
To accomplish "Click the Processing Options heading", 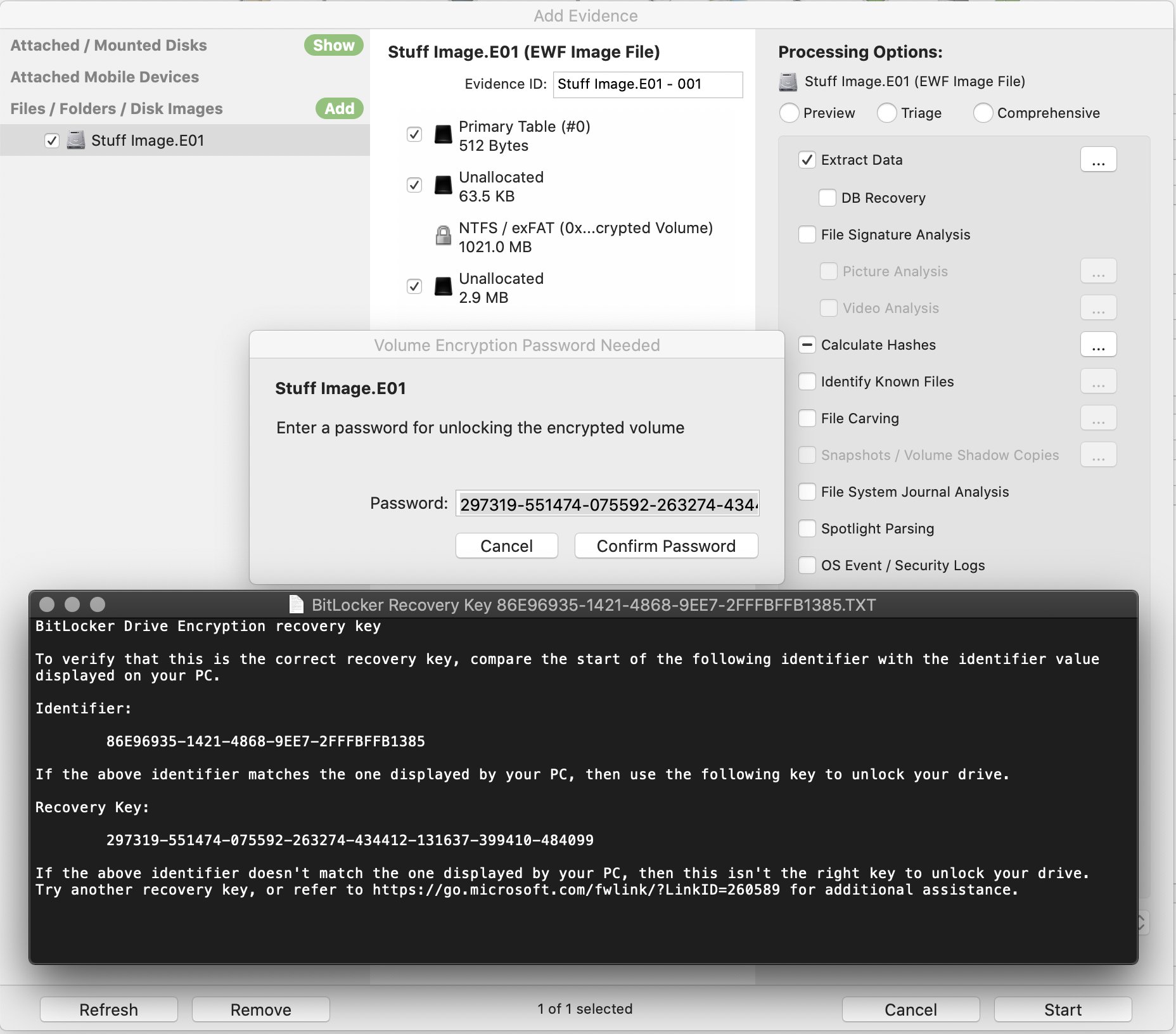I will pos(860,52).
